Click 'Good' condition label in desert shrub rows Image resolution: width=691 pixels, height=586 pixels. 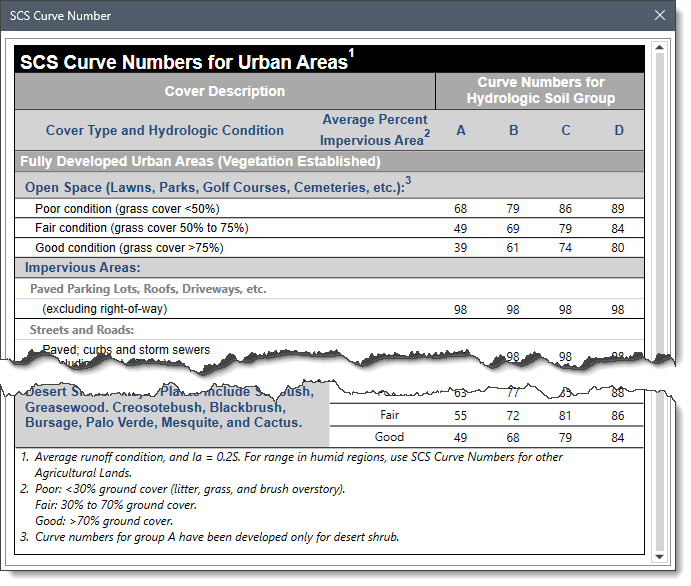coord(389,437)
